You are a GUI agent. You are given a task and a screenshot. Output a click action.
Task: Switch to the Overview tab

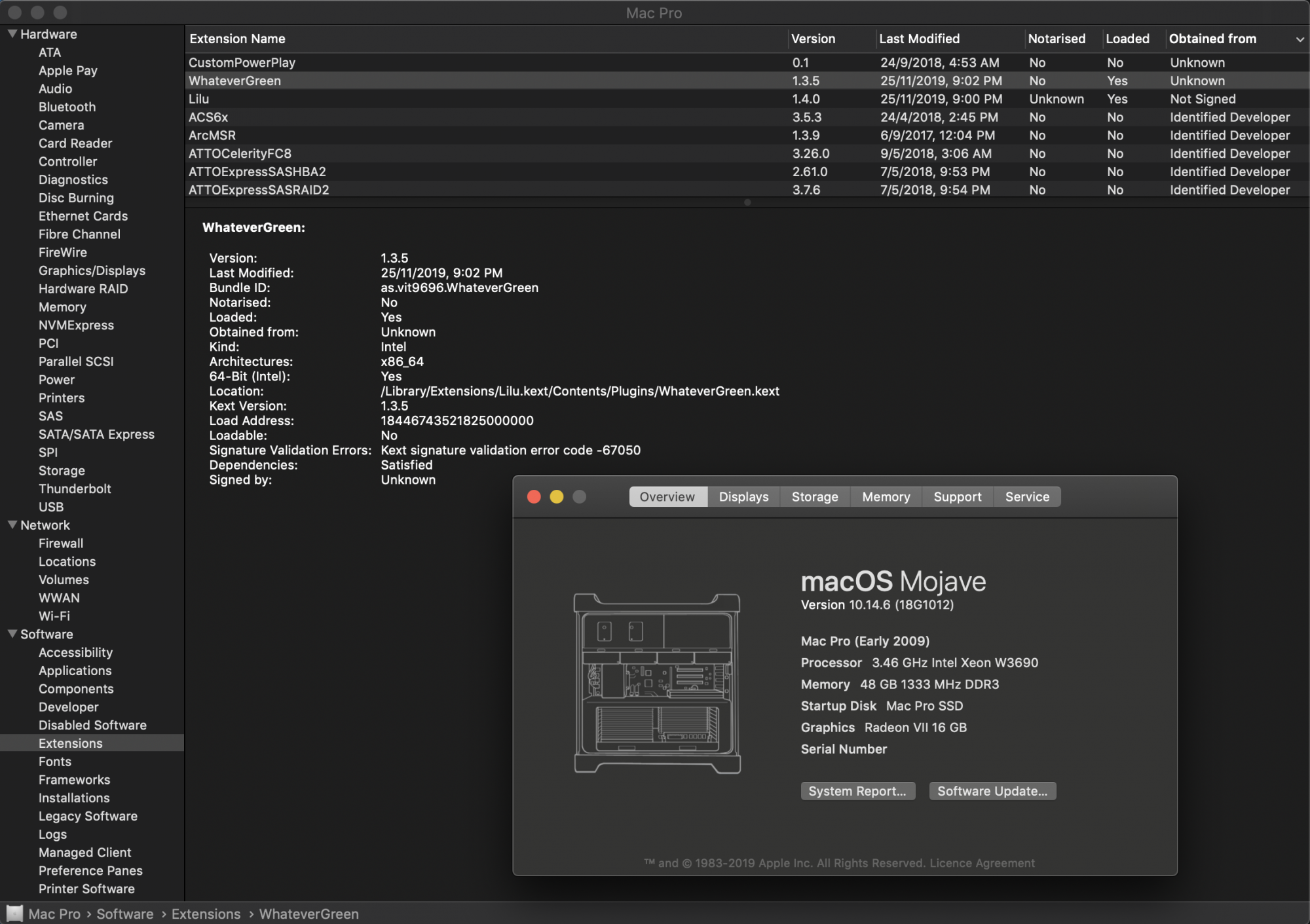(667, 496)
